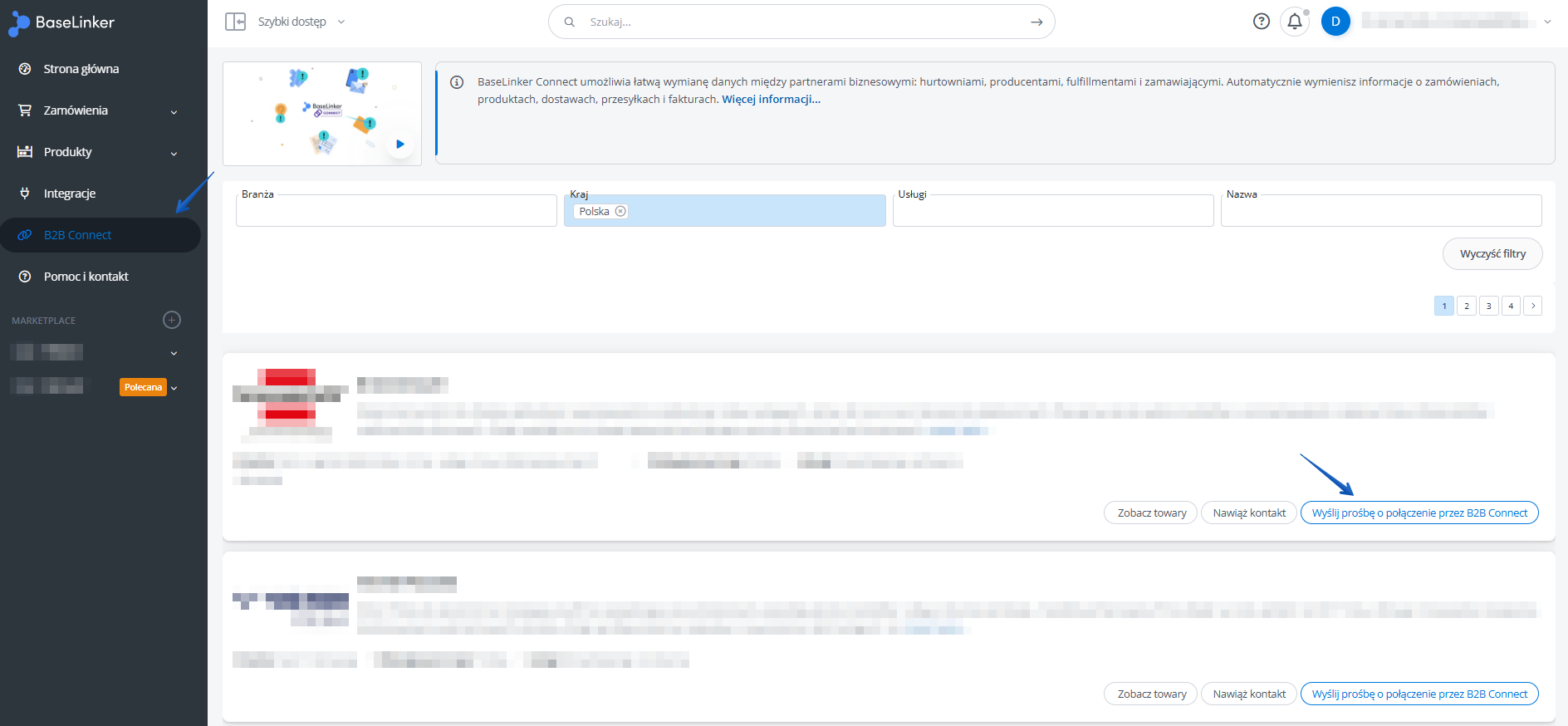This screenshot has height=726, width=1568.
Task: Go to results page 3
Action: (x=1489, y=306)
